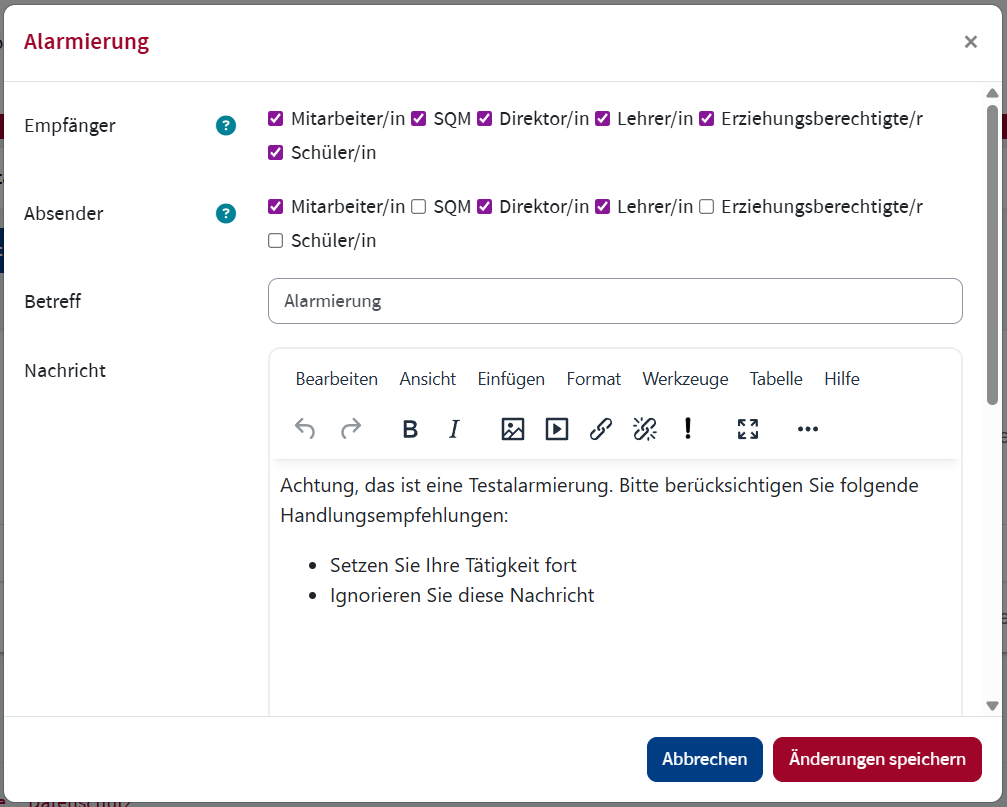Expand more toolbar options ellipsis
Screen dimensions: 1007x807
tap(808, 429)
